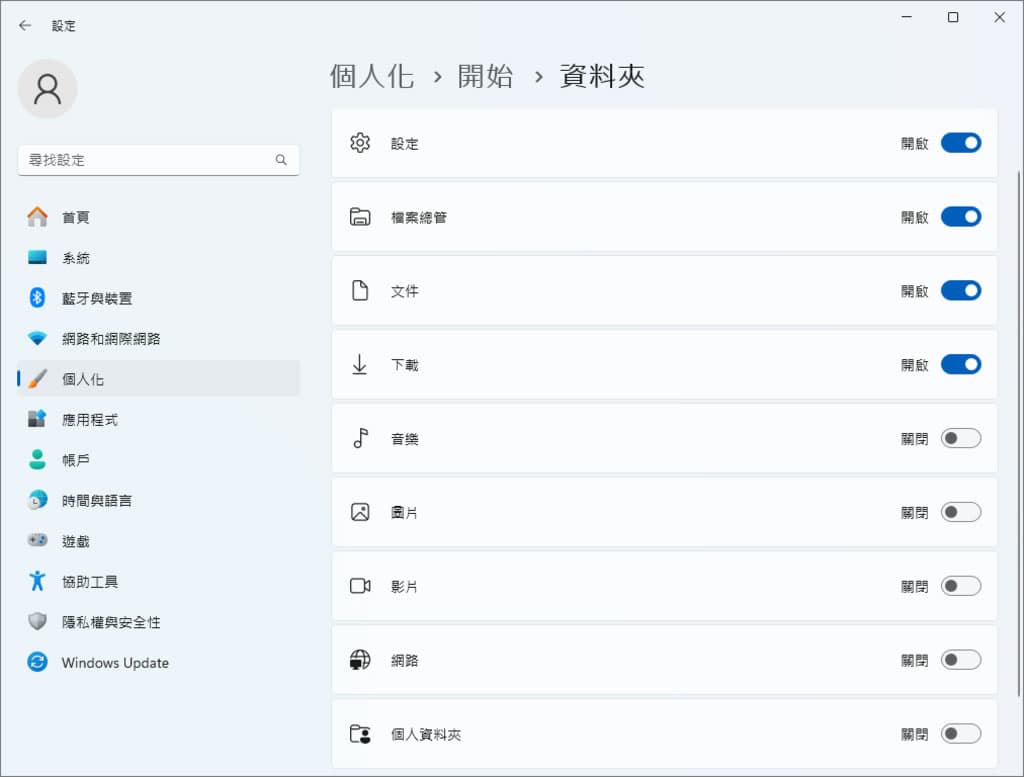Click the 影片 row label
Image resolution: width=1024 pixels, height=777 pixels.
tap(404, 586)
